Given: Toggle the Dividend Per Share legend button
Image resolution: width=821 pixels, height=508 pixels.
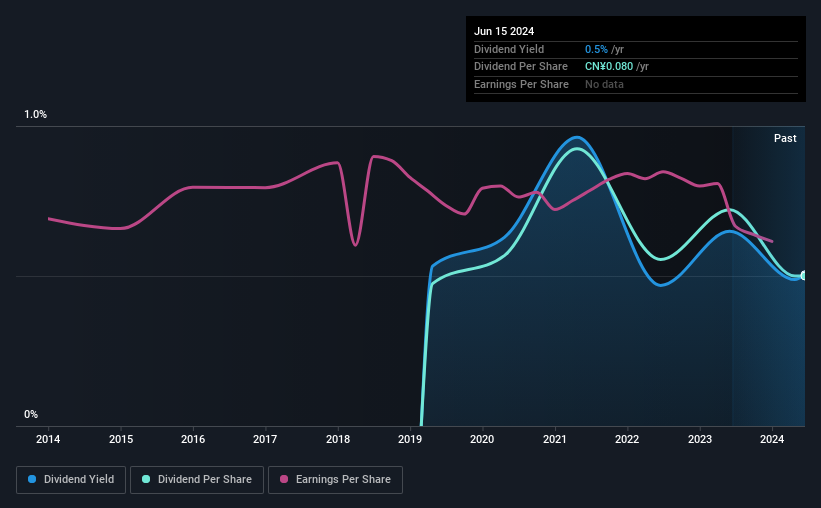Looking at the screenshot, I should pos(197,480).
